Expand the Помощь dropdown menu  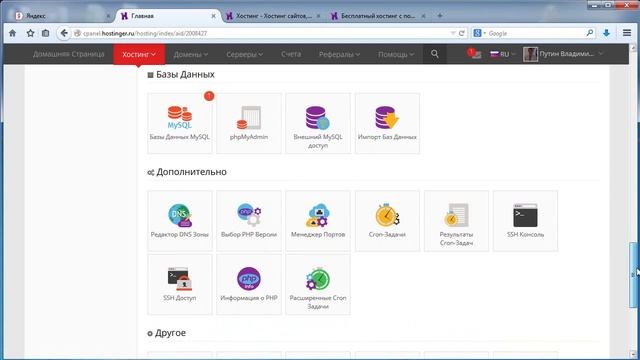coord(396,54)
